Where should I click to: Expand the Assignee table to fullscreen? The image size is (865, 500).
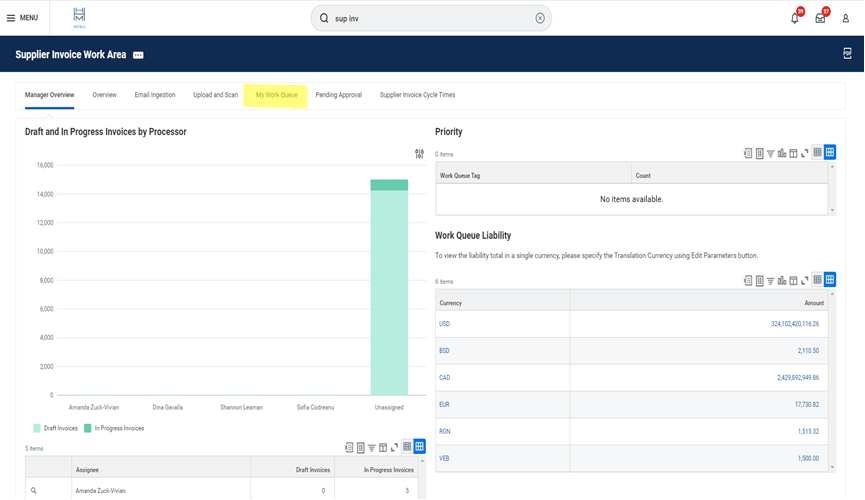[394, 448]
